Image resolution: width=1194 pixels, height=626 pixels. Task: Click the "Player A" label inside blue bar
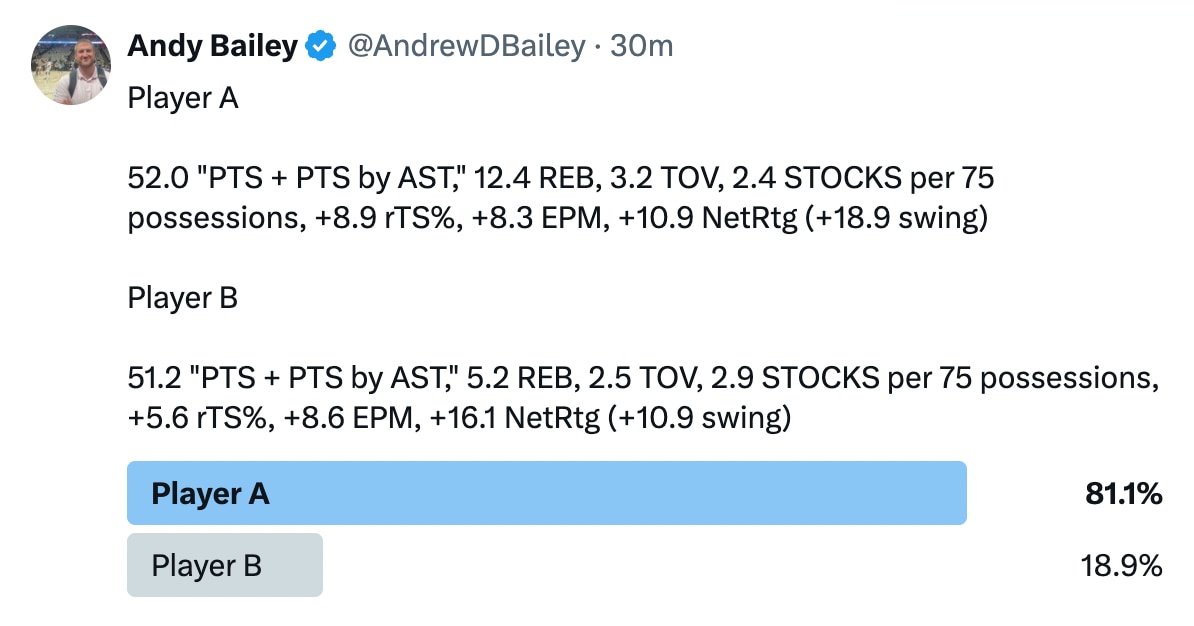tap(210, 493)
